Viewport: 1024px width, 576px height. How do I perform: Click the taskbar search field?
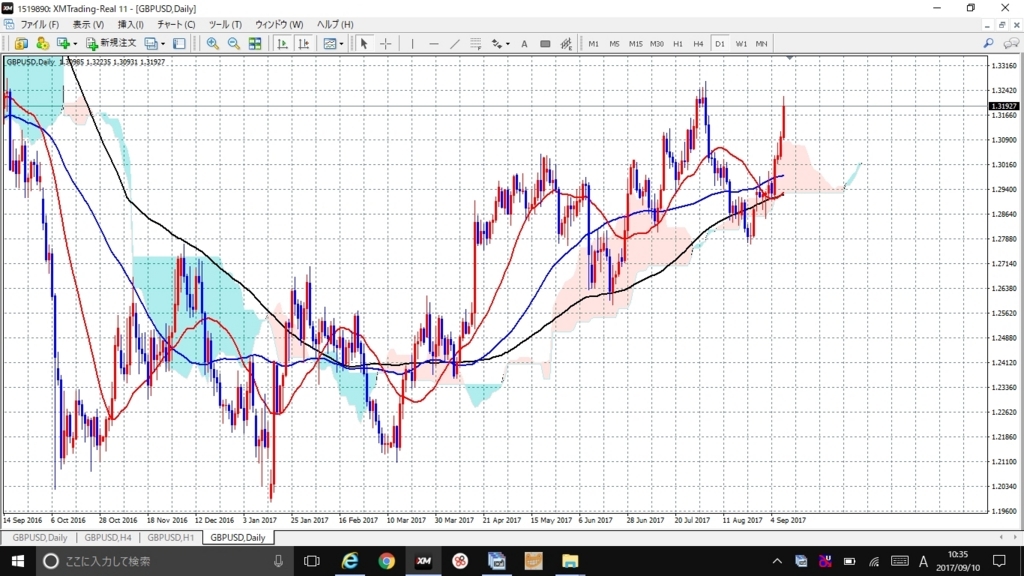tap(163, 561)
